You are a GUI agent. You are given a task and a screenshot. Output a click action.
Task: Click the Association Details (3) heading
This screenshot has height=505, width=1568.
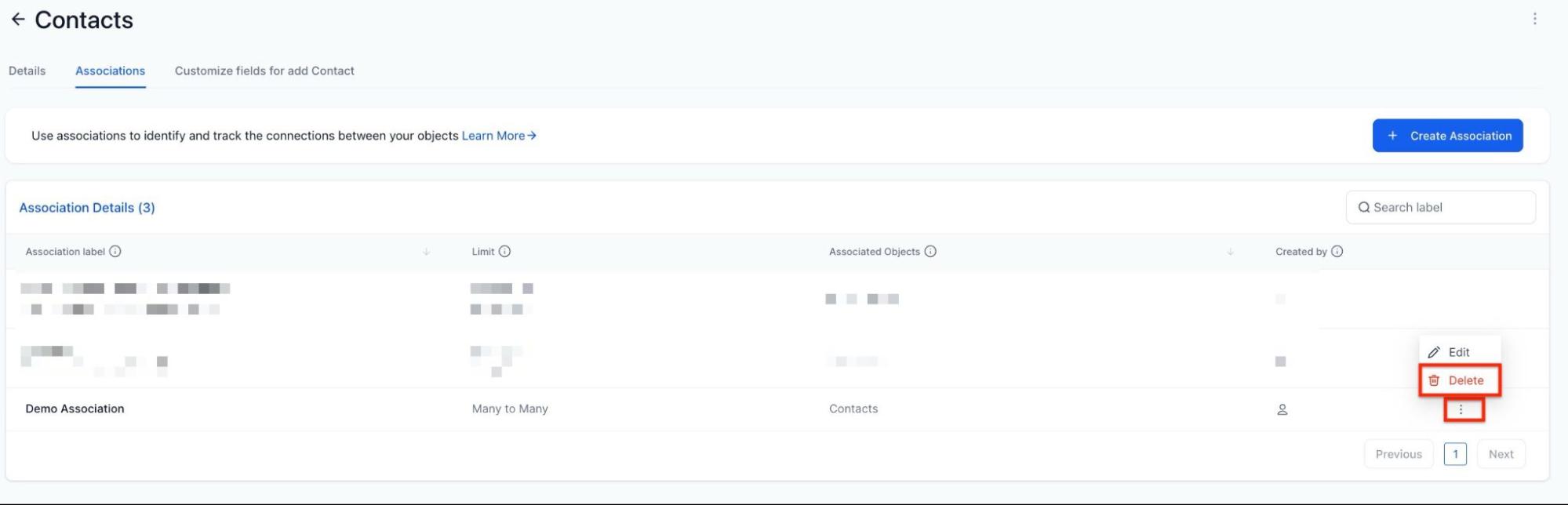pos(87,208)
